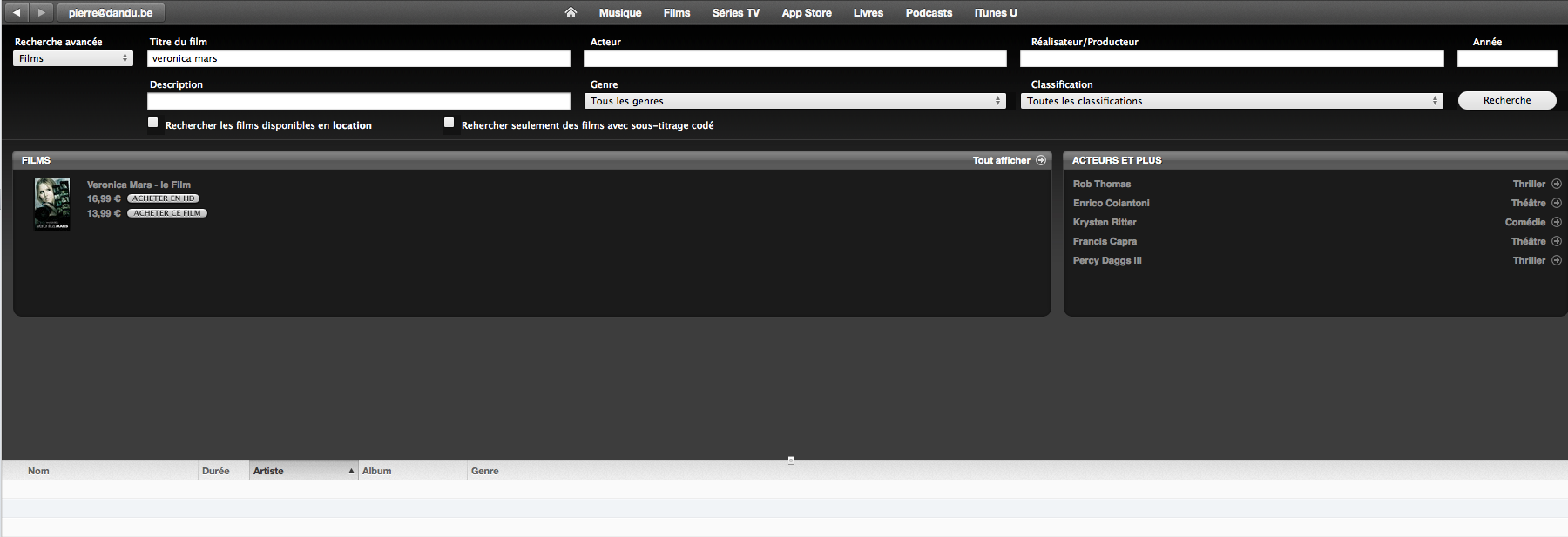The width and height of the screenshot is (1568, 537).
Task: Enable films avec sous-titrage codé checkbox
Action: coord(449,123)
